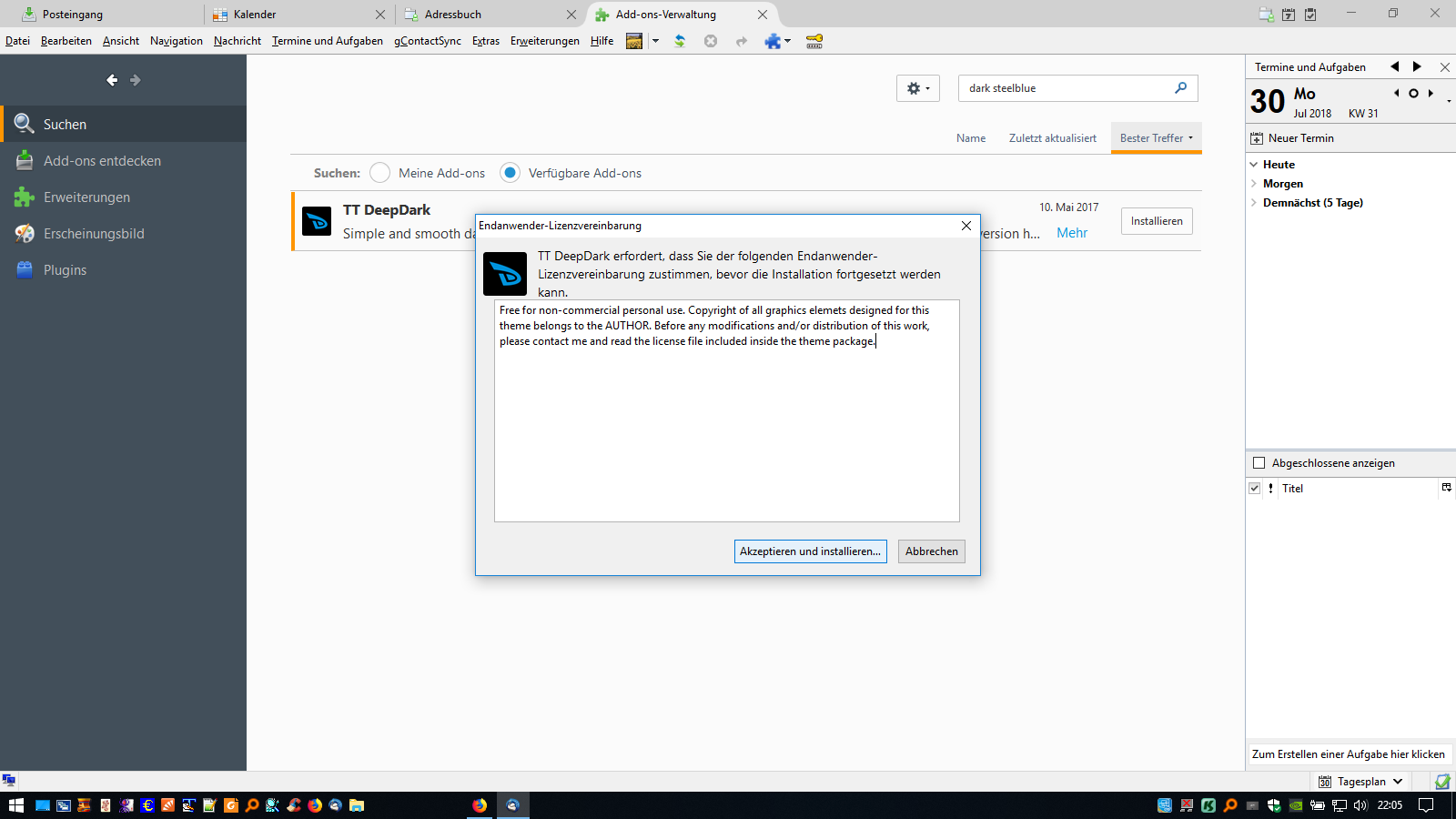Image resolution: width=1456 pixels, height=819 pixels.
Task: Open the Suchen category in the sidebar
Action: click(124, 124)
